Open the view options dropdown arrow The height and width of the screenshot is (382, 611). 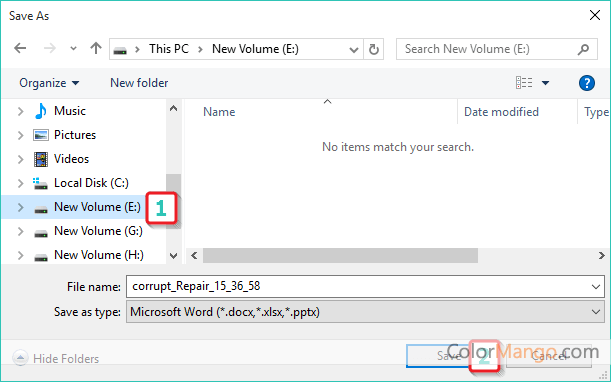(x=546, y=83)
